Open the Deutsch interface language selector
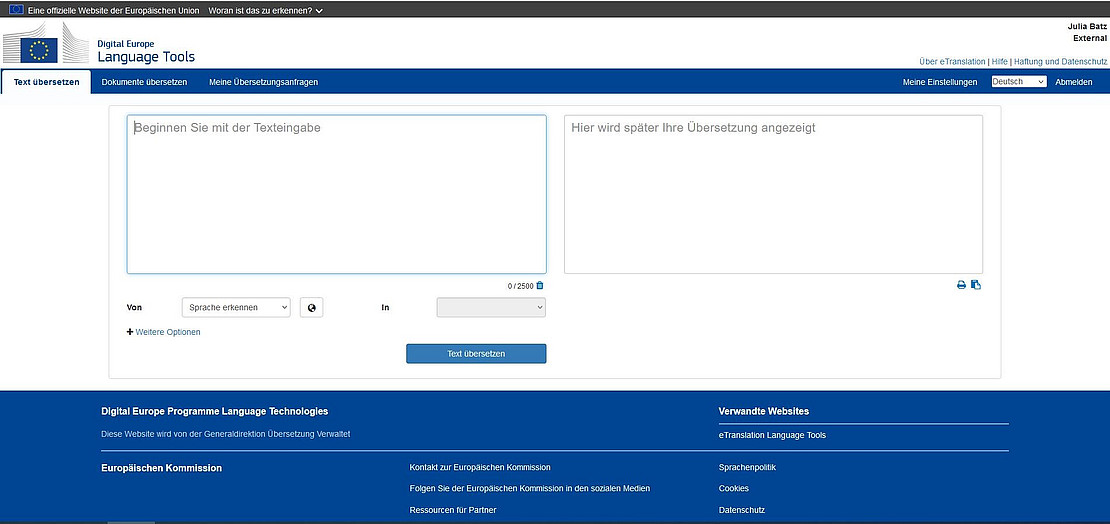Viewport: 1110px width, 524px height. coord(1018,82)
